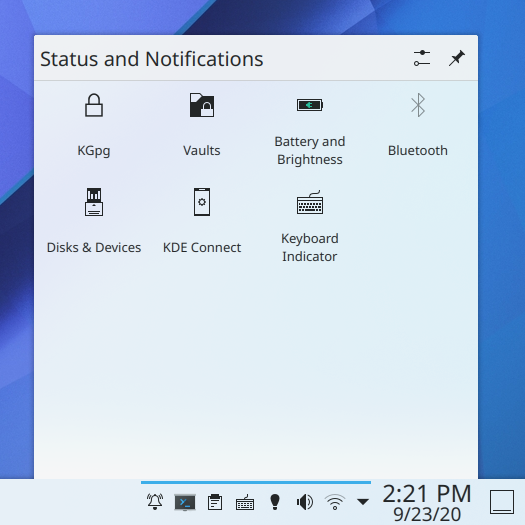The image size is (525, 525).
Task: Click the lightbulb tray icon
Action: (275, 502)
